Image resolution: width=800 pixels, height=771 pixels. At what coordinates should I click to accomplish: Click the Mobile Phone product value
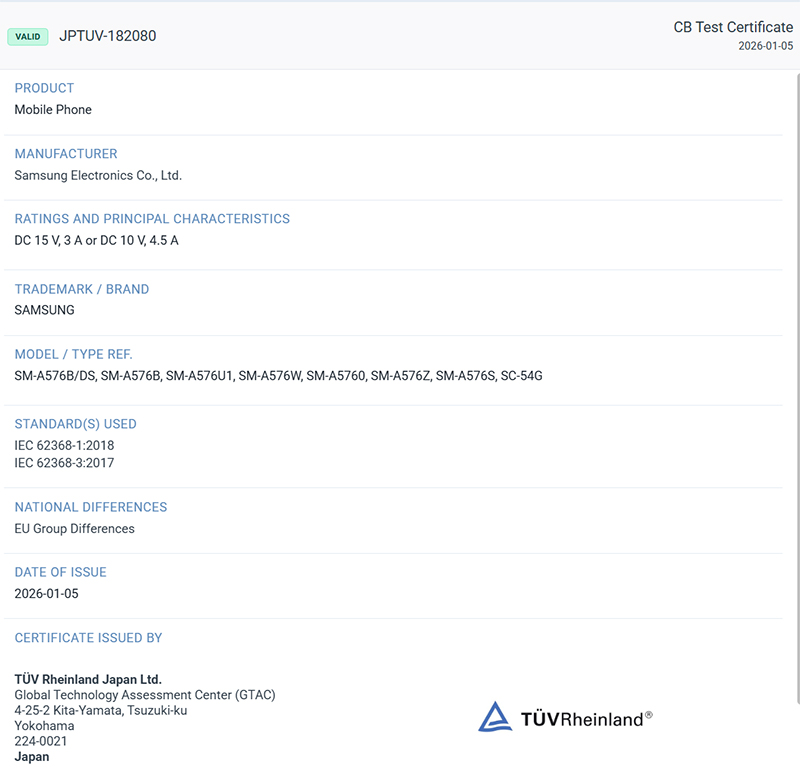tap(53, 110)
